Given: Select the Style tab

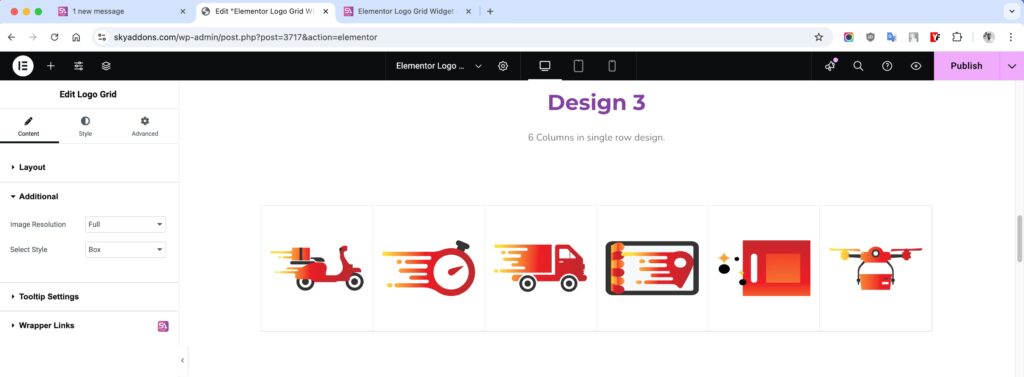Looking at the screenshot, I should (x=86, y=126).
